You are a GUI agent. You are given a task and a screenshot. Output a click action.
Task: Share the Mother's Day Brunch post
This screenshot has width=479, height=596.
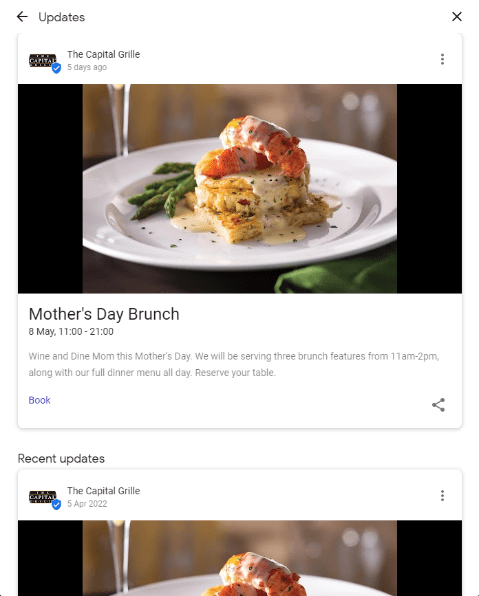(x=438, y=405)
